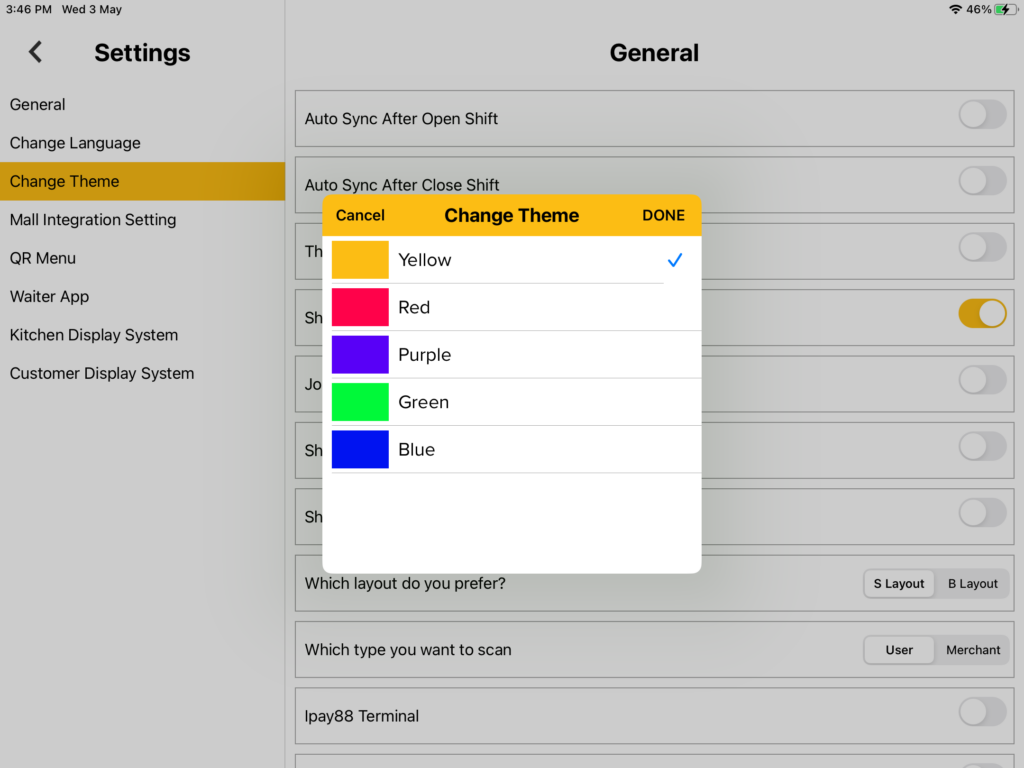Enable Auto Sync After Open Shift
The width and height of the screenshot is (1024, 768).
[981, 114]
